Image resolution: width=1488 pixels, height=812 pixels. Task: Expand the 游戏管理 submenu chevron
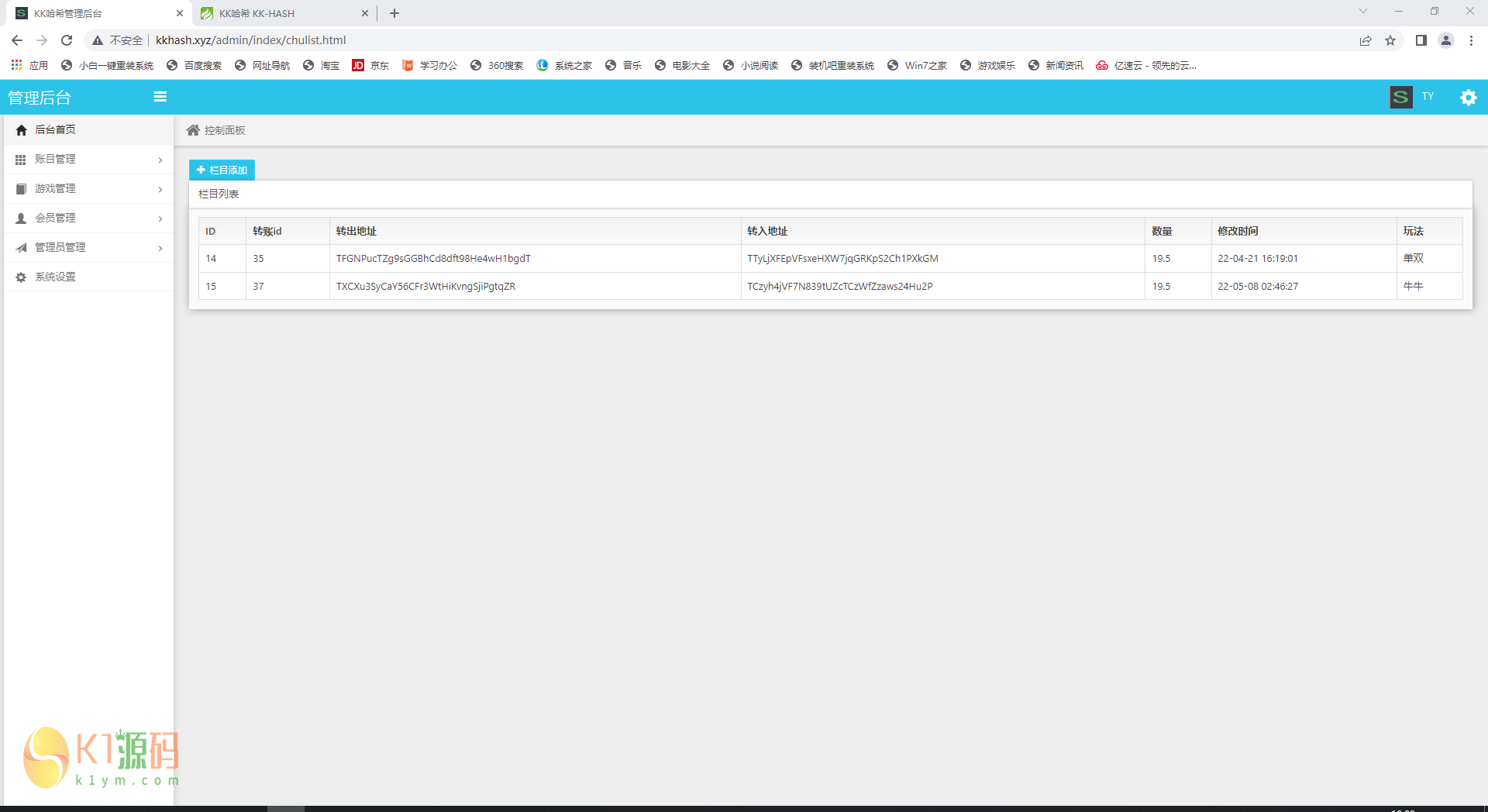point(160,189)
